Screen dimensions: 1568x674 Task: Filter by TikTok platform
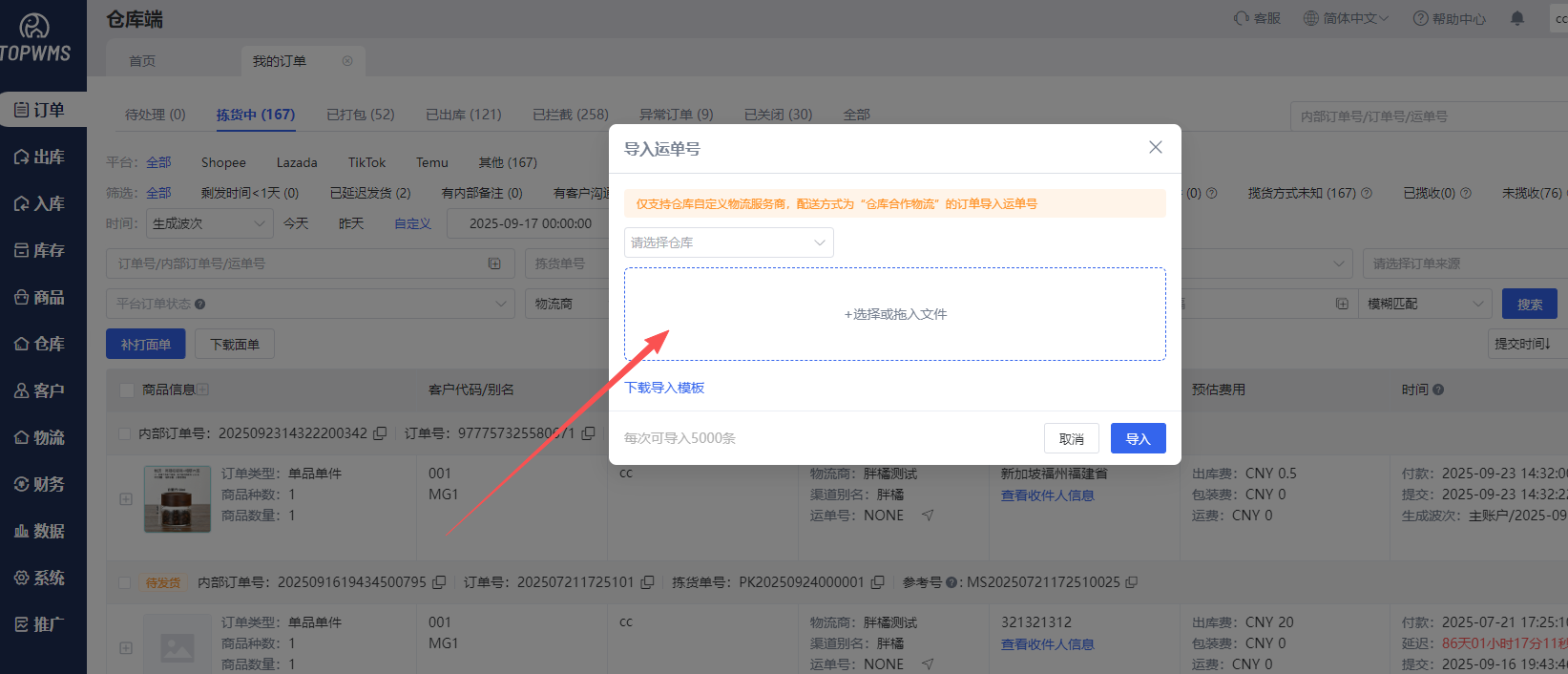pos(366,163)
